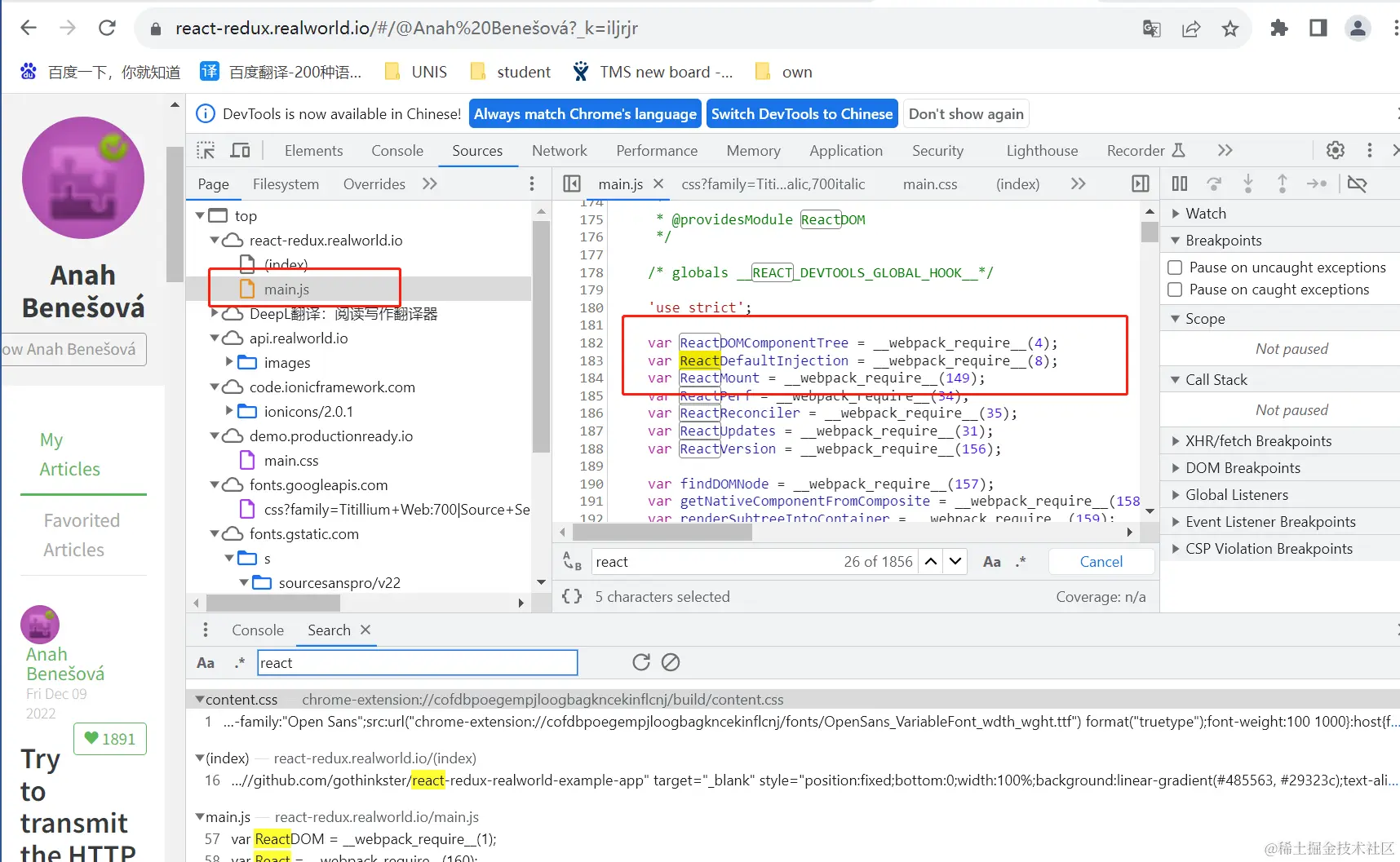The width and height of the screenshot is (1400, 862).
Task: Clear the search results icon
Action: tap(671, 662)
